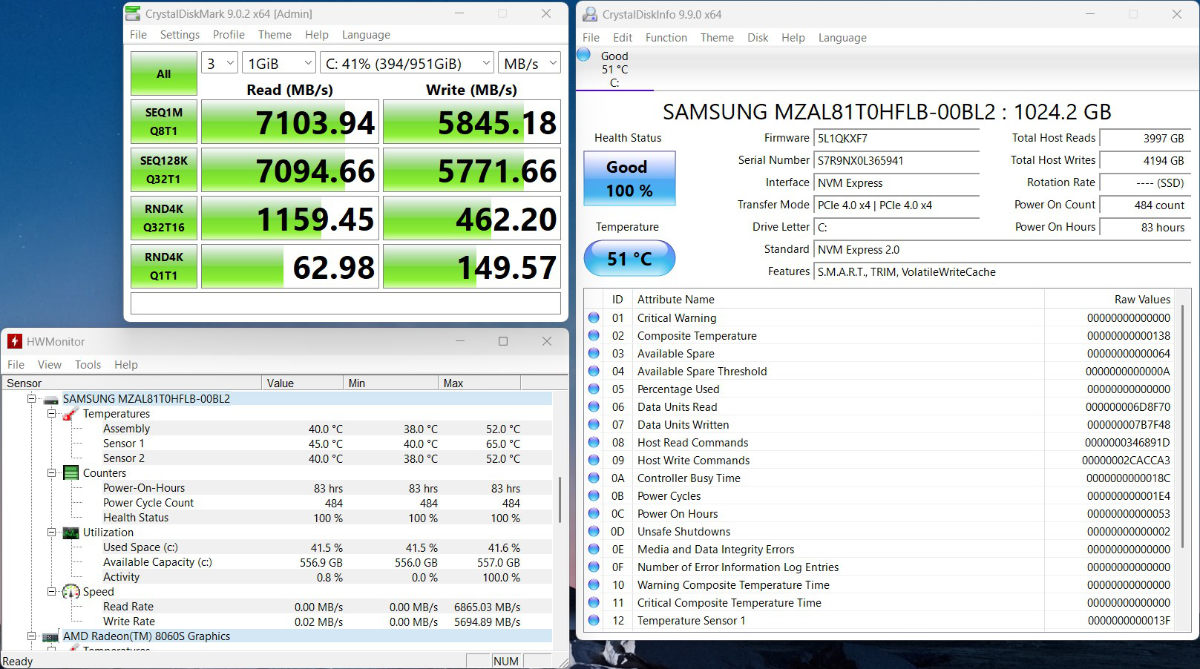
Task: Click the status dot for Percentage Used
Action: pos(594,389)
